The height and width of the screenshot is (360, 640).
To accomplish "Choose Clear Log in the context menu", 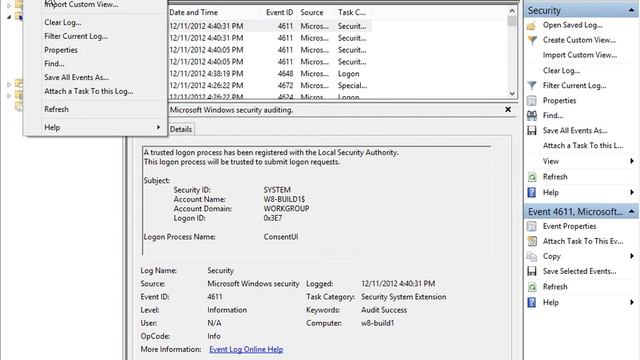I will tap(62, 22).
